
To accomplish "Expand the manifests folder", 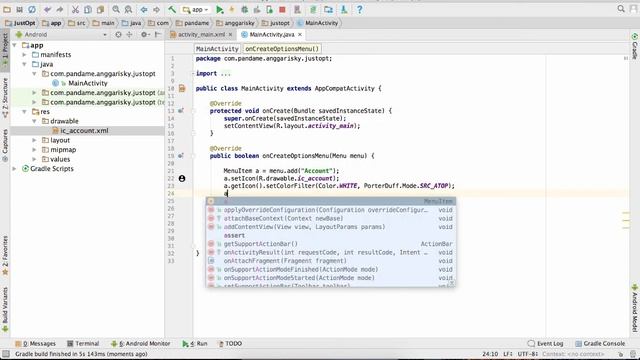I will (24, 55).
